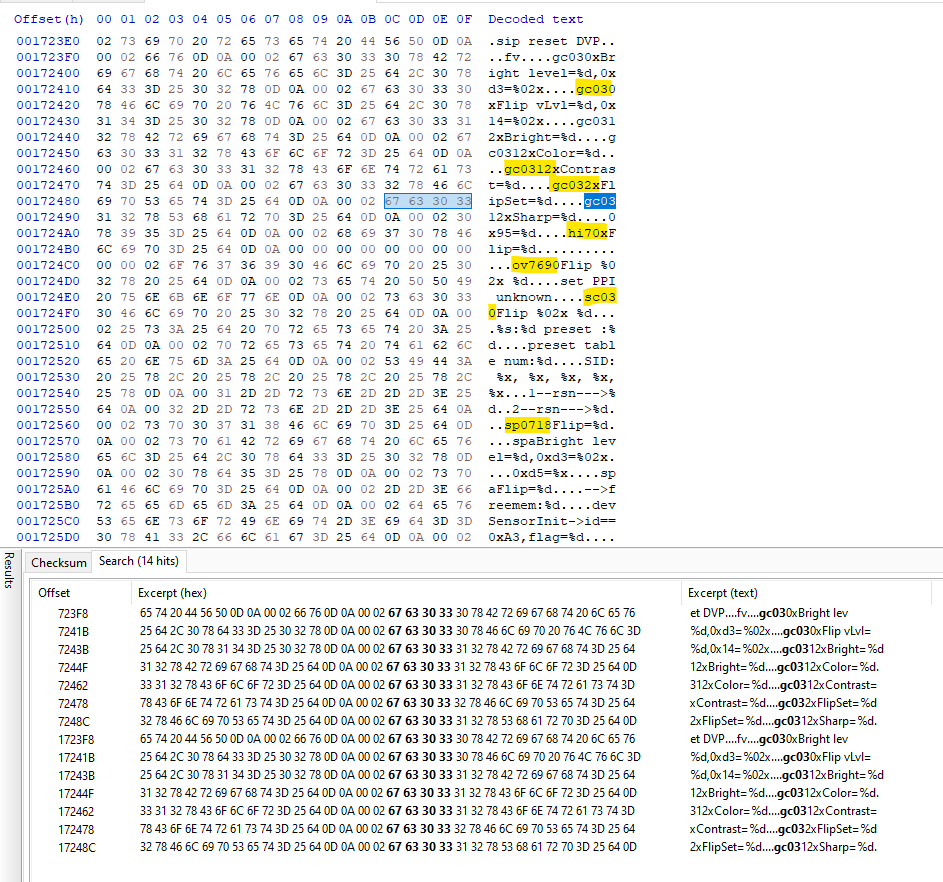Image resolution: width=943 pixels, height=882 pixels.
Task: Click hex row offset 00172560
Action: click(x=48, y=425)
